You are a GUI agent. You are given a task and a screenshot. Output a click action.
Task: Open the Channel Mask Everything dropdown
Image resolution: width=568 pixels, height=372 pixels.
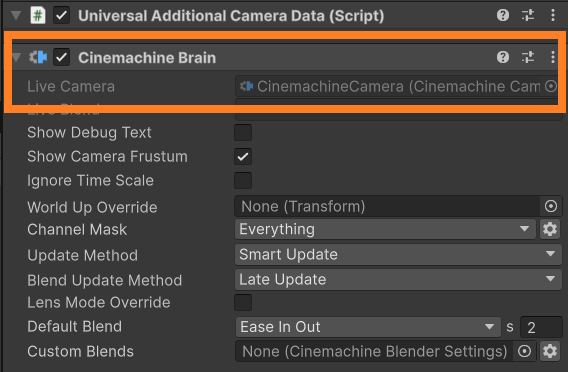385,229
